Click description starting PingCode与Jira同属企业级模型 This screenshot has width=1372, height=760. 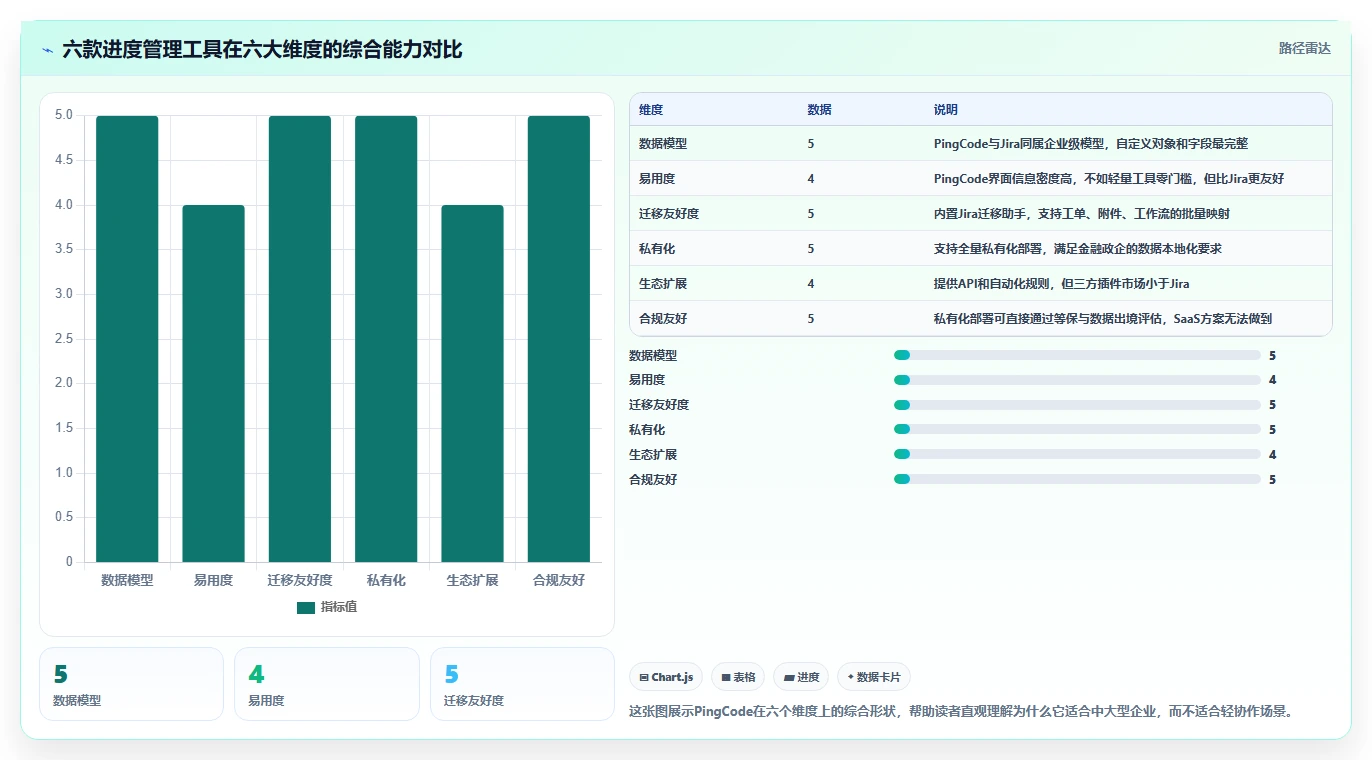(1091, 144)
